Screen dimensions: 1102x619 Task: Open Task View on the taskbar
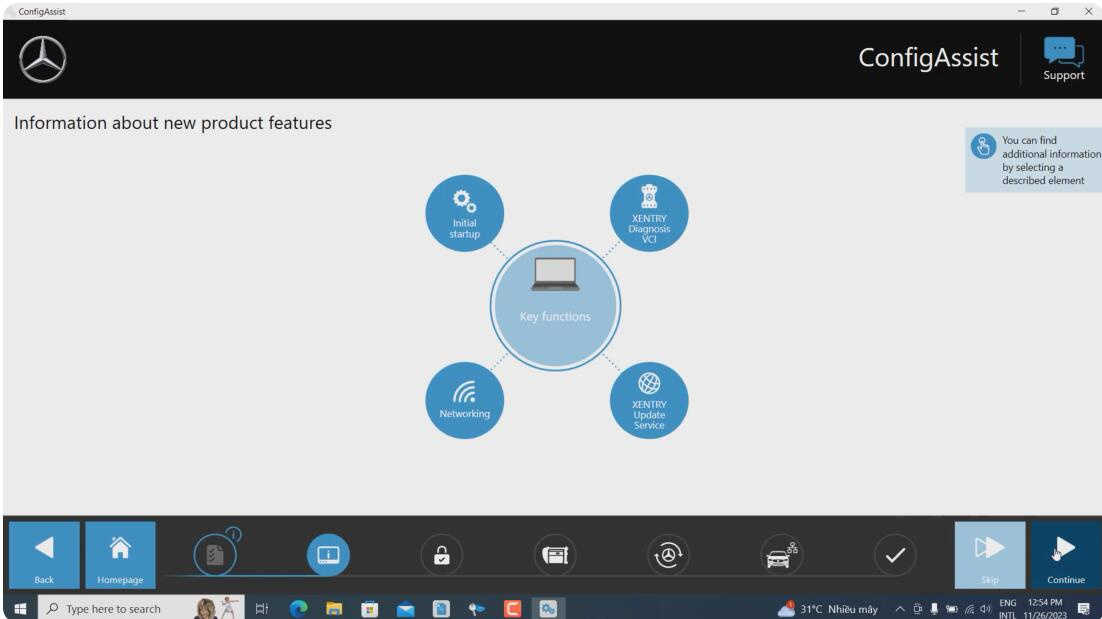point(261,608)
